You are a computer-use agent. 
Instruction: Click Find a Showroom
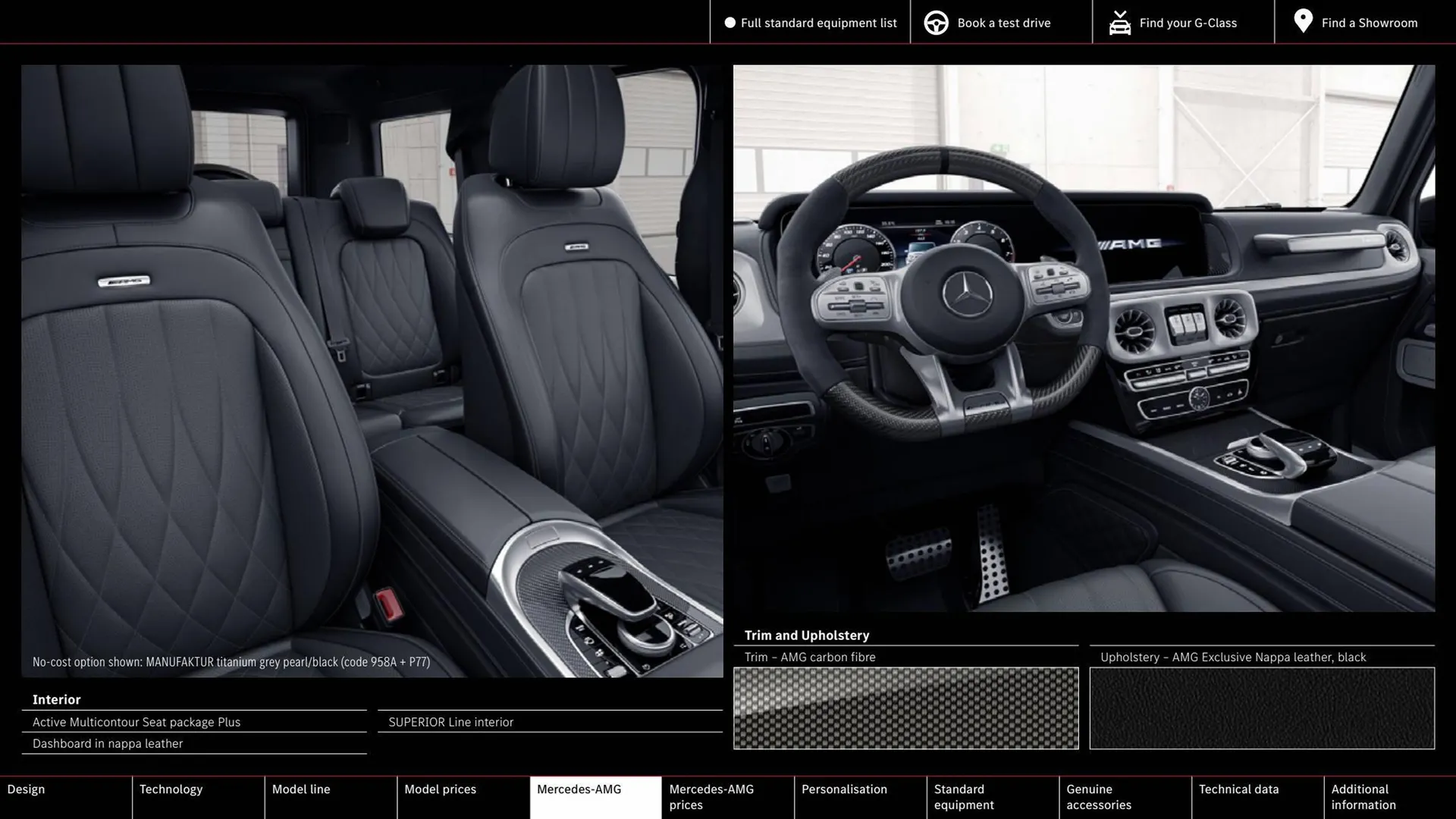pos(1370,22)
